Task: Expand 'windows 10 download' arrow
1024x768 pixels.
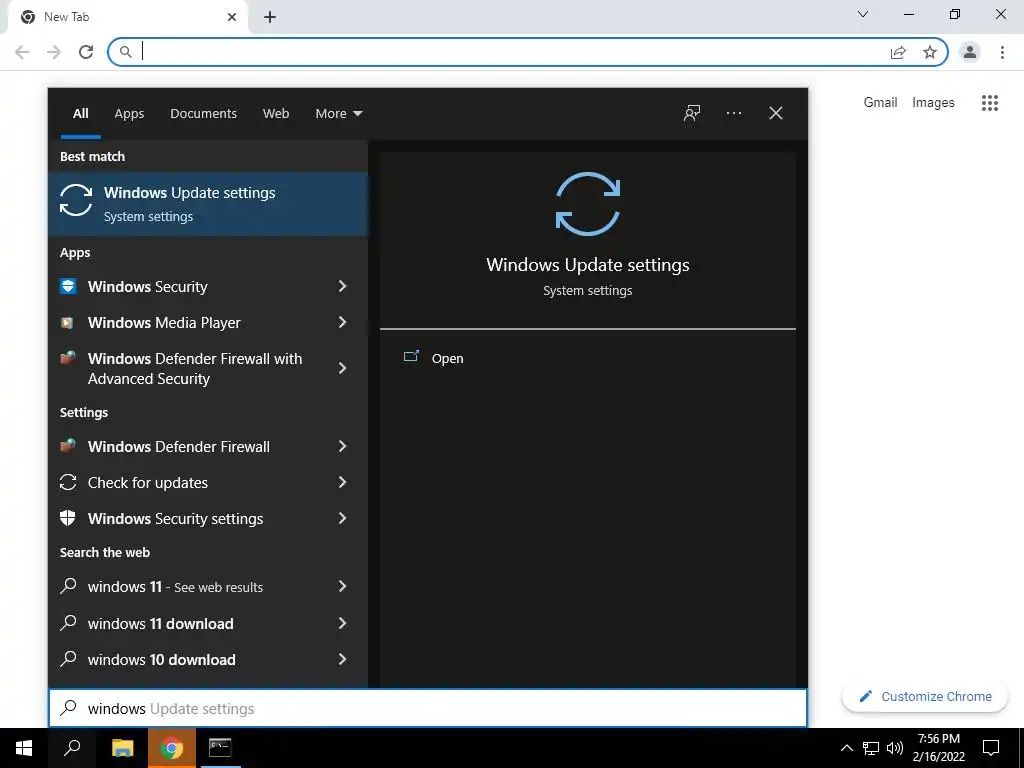Action: pyautogui.click(x=342, y=659)
